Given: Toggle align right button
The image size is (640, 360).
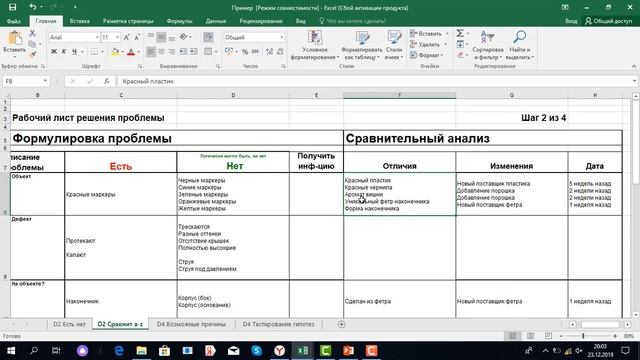Looking at the screenshot, I should (x=172, y=52).
